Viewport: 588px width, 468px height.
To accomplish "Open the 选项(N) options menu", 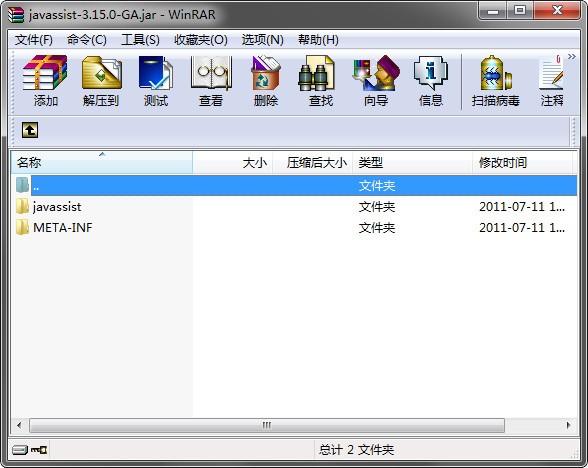I will pyautogui.click(x=262, y=39).
